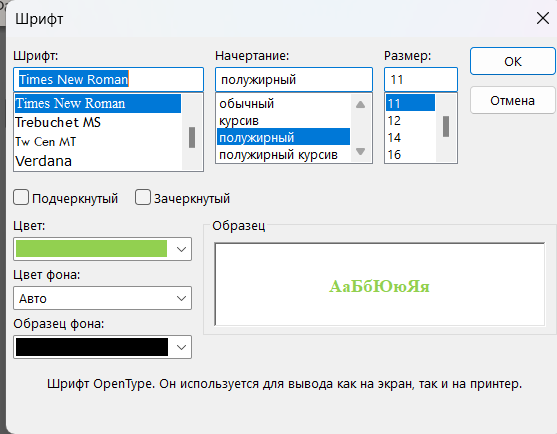Open the Цвет color dropdown
Image resolution: width=557 pixels, height=434 pixels.
click(x=181, y=249)
